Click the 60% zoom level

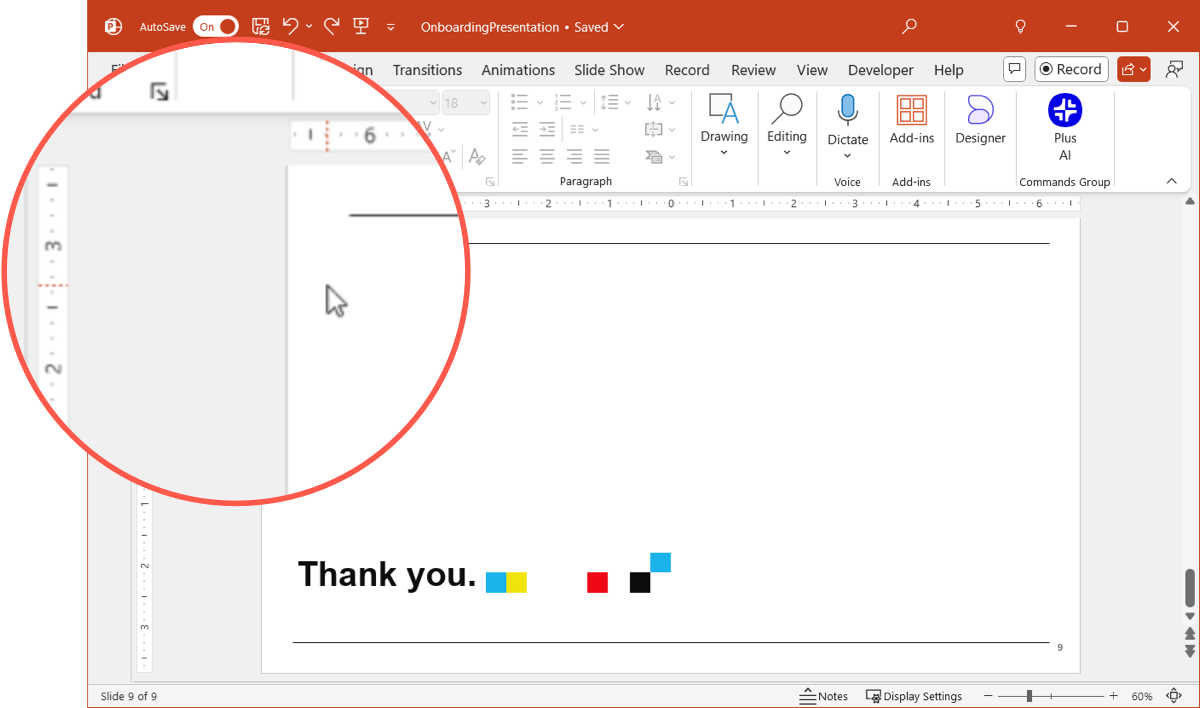(x=1141, y=696)
